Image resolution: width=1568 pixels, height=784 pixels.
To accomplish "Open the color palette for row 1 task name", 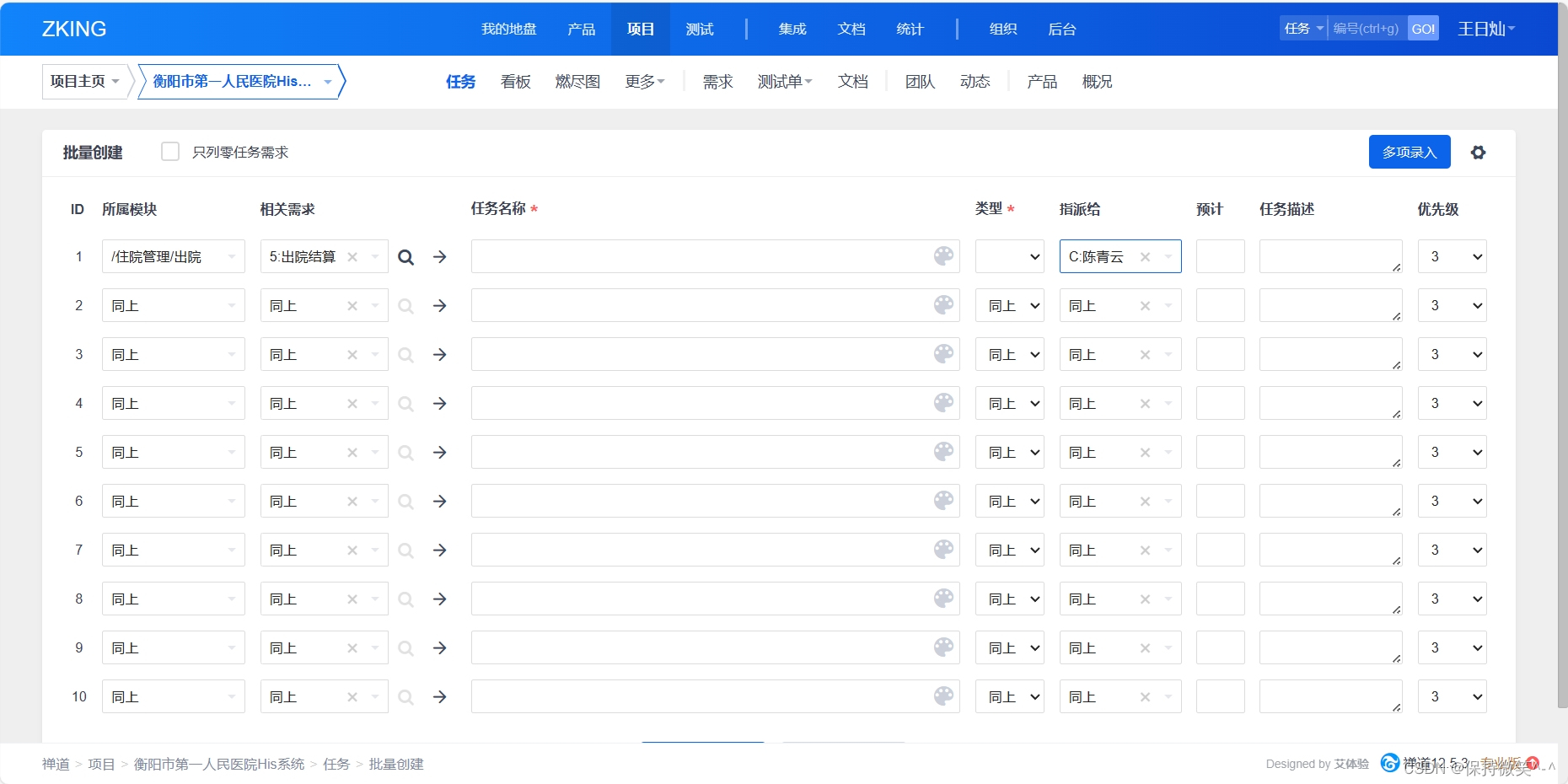I will (x=944, y=256).
